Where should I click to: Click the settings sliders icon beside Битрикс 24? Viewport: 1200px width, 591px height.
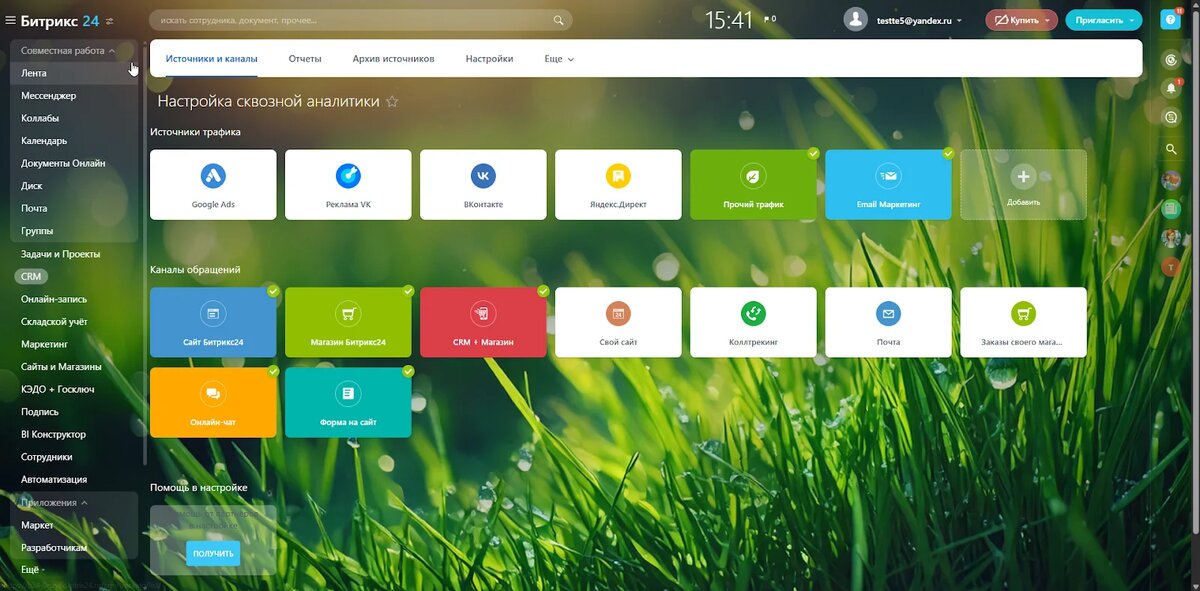point(109,21)
